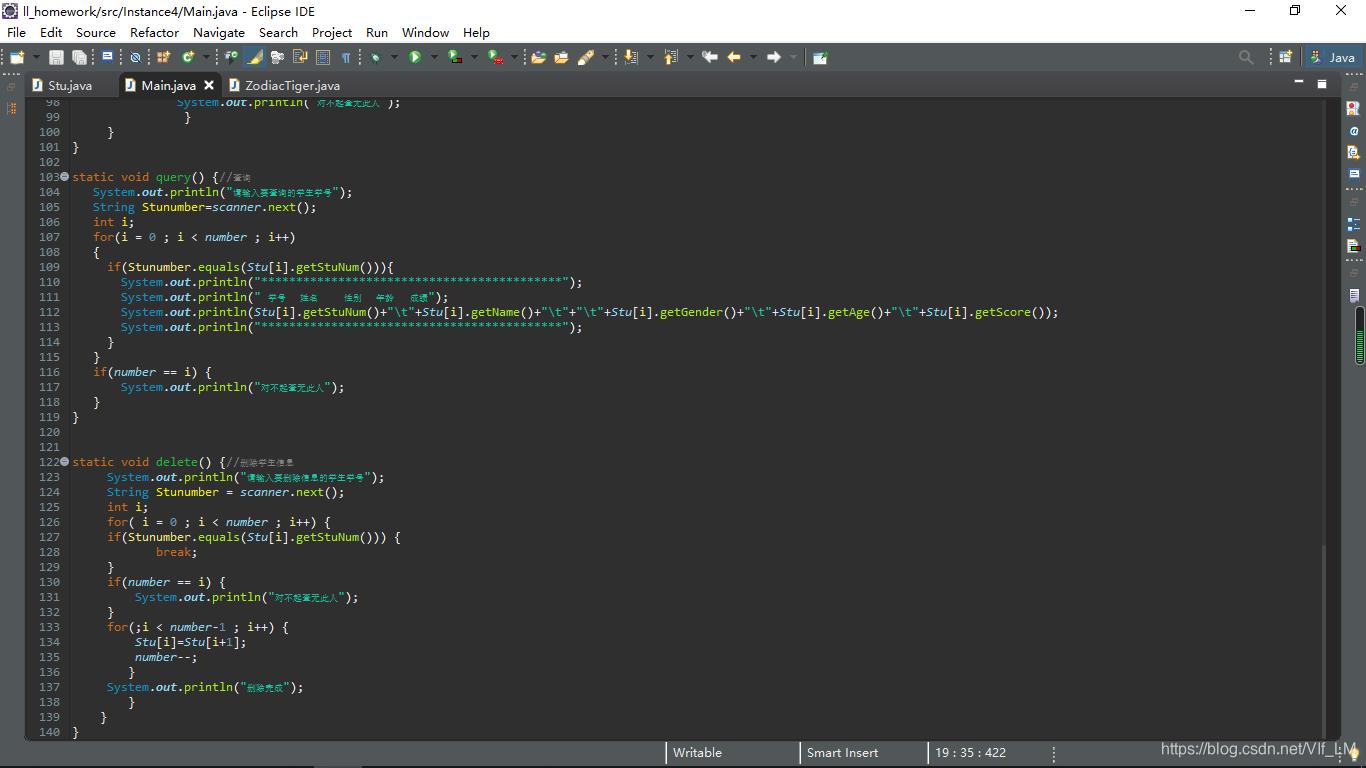Viewport: 1366px width, 768px height.
Task: Open the Outline view icon
Action: (1354, 224)
